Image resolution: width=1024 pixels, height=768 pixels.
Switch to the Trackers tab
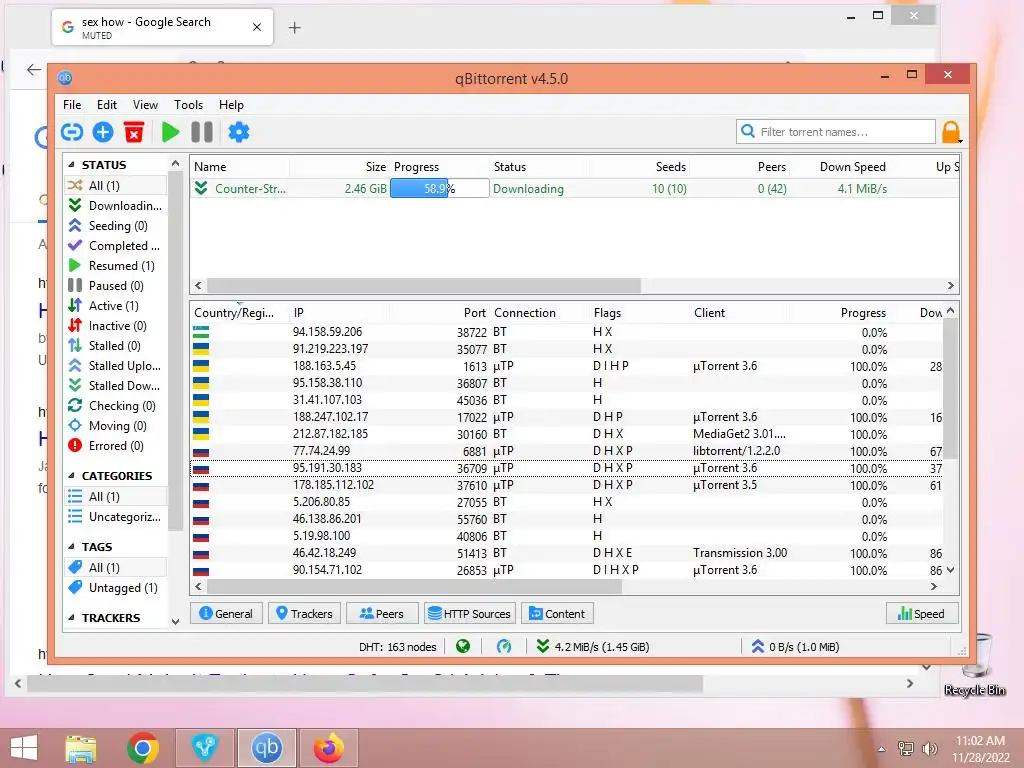[304, 613]
